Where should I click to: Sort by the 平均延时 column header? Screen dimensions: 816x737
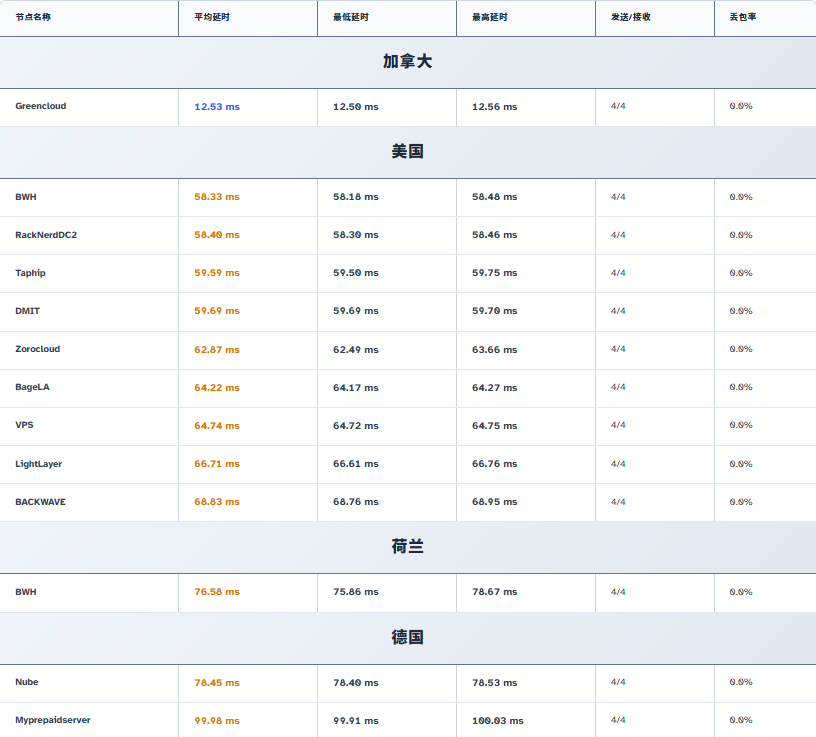211,17
